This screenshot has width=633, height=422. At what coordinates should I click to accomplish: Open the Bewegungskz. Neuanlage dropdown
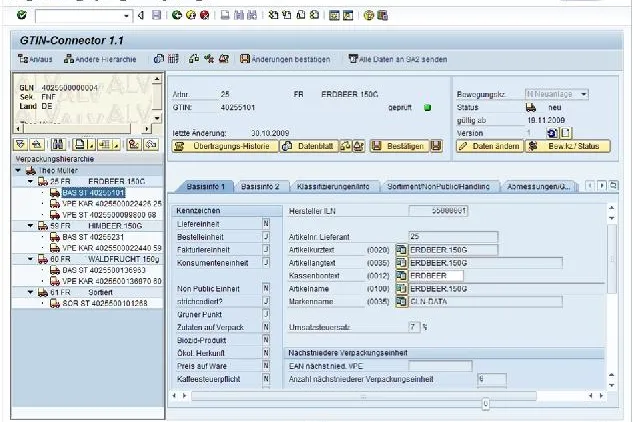click(x=584, y=94)
